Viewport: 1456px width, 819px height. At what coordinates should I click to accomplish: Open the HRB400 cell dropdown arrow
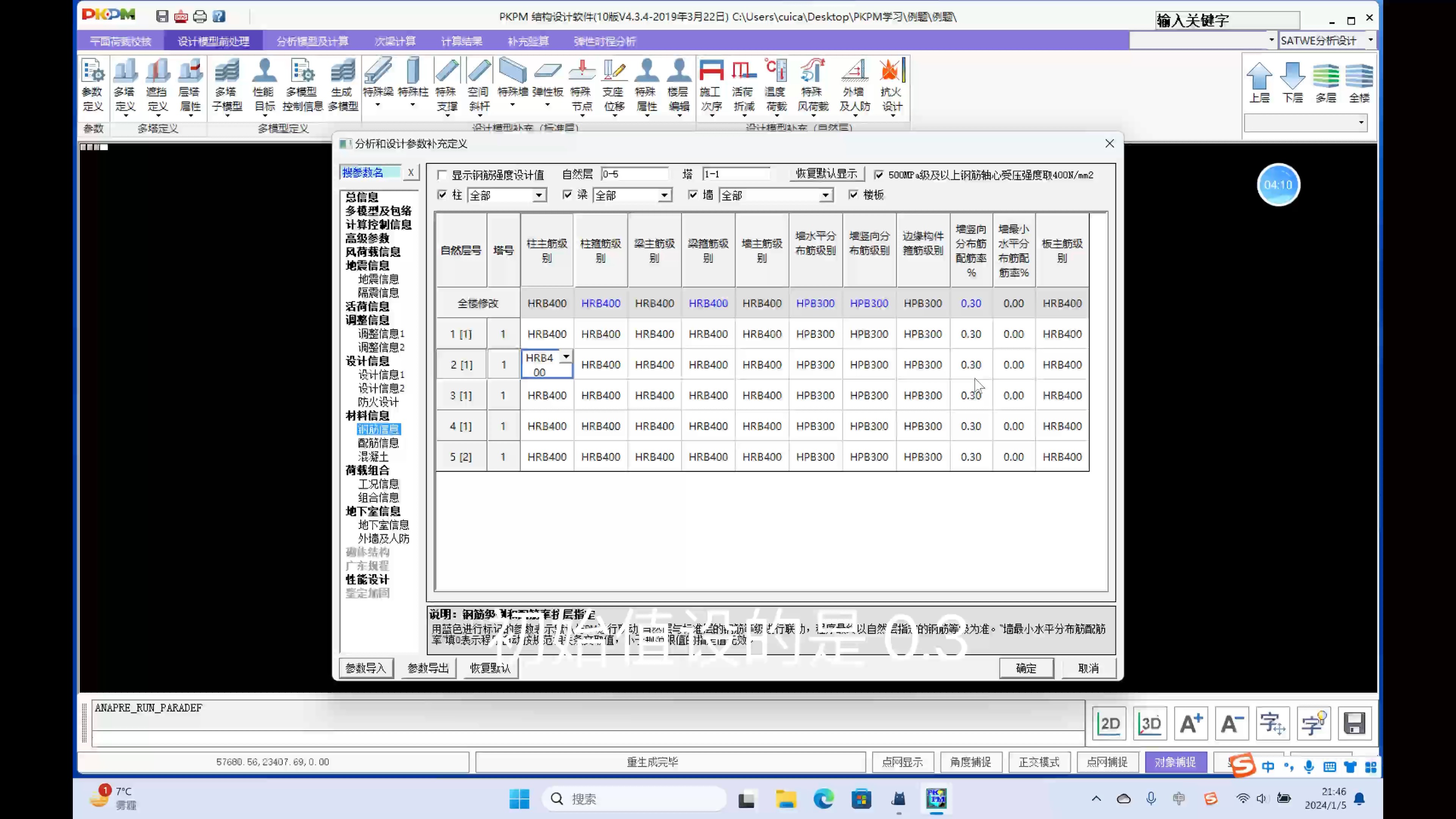pyautogui.click(x=566, y=357)
